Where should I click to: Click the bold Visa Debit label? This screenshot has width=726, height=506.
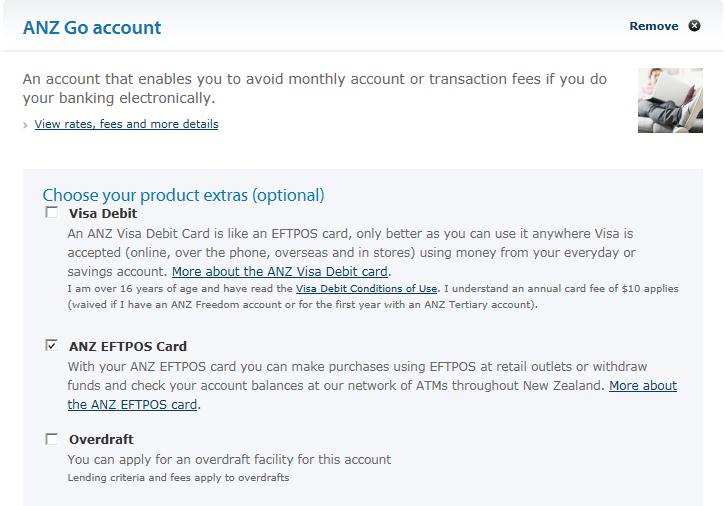click(x=103, y=213)
